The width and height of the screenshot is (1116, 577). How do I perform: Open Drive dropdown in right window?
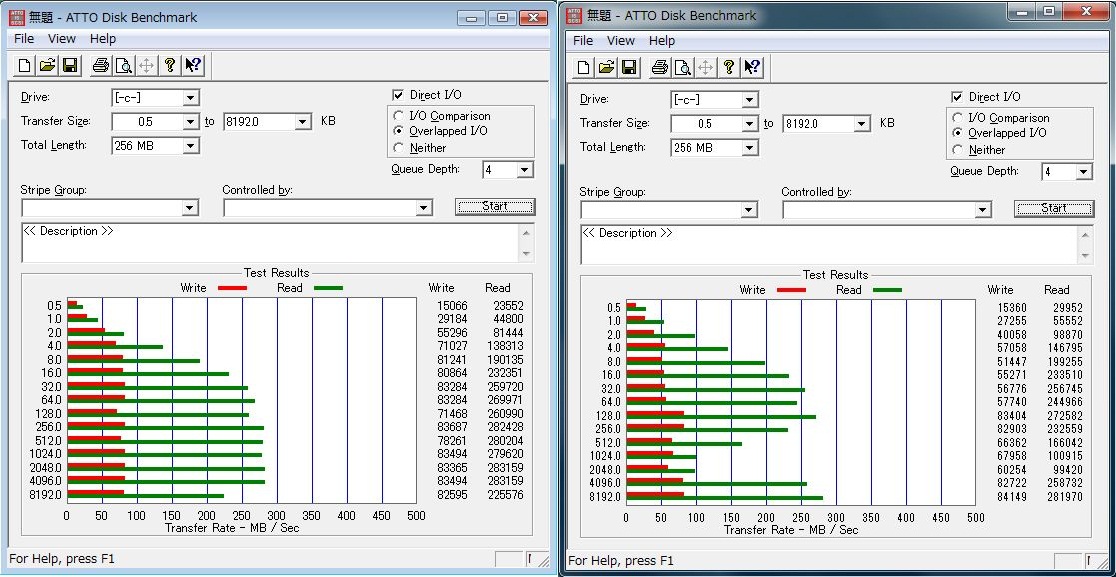pos(749,100)
